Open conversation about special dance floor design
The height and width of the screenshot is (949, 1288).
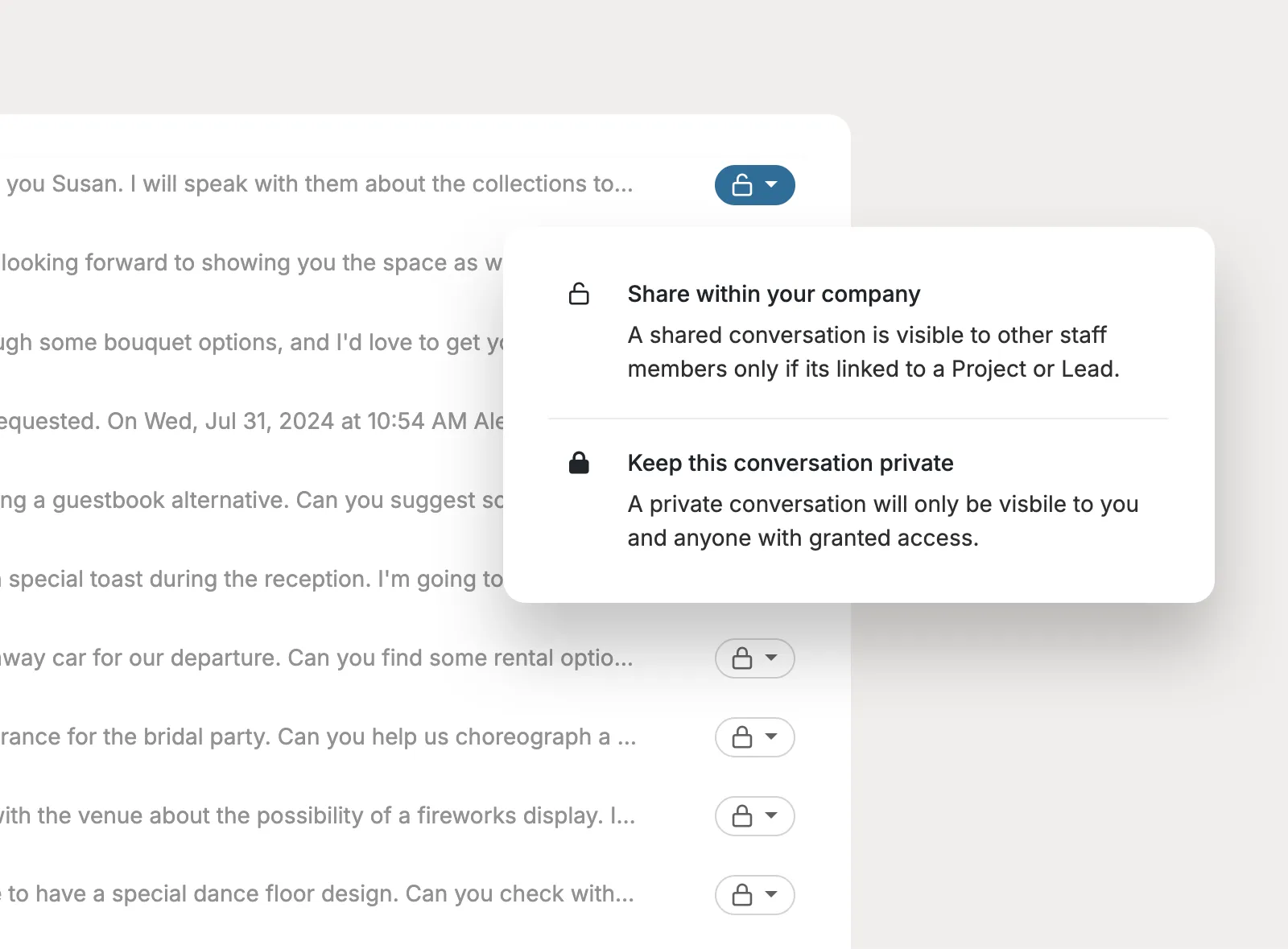(x=317, y=893)
